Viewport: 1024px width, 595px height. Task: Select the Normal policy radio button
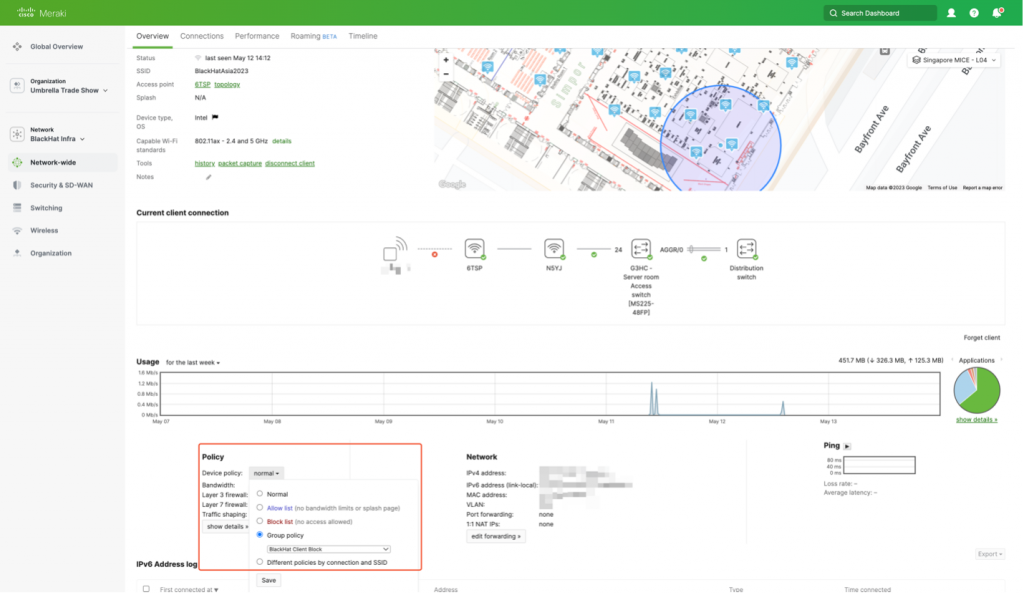(260, 494)
